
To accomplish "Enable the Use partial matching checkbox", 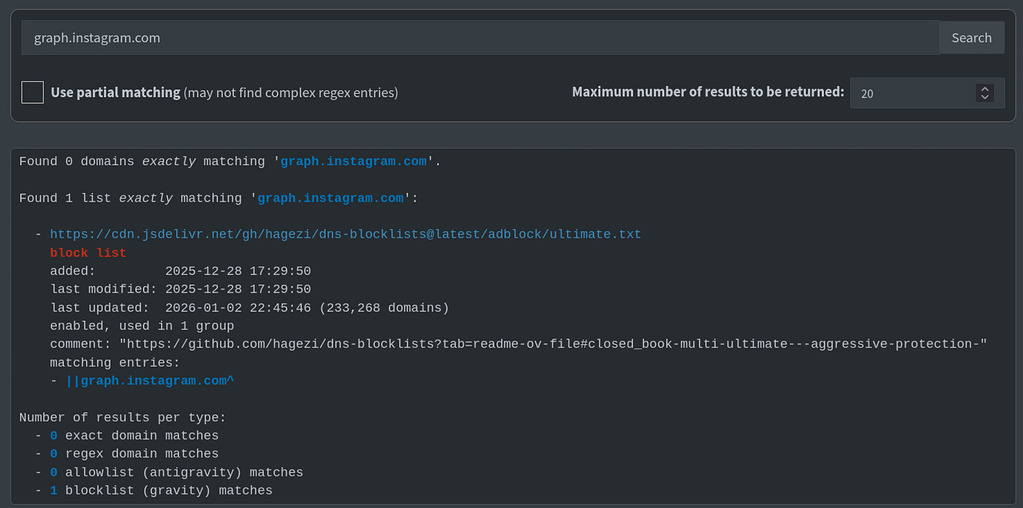I will tap(33, 93).
